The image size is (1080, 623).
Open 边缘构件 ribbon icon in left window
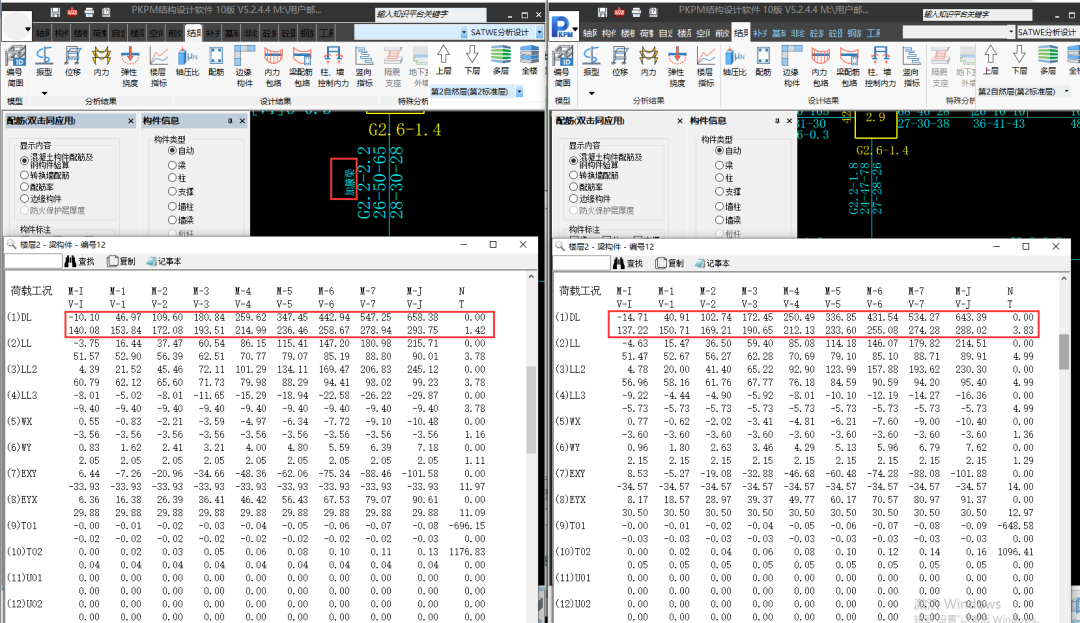[x=244, y=66]
